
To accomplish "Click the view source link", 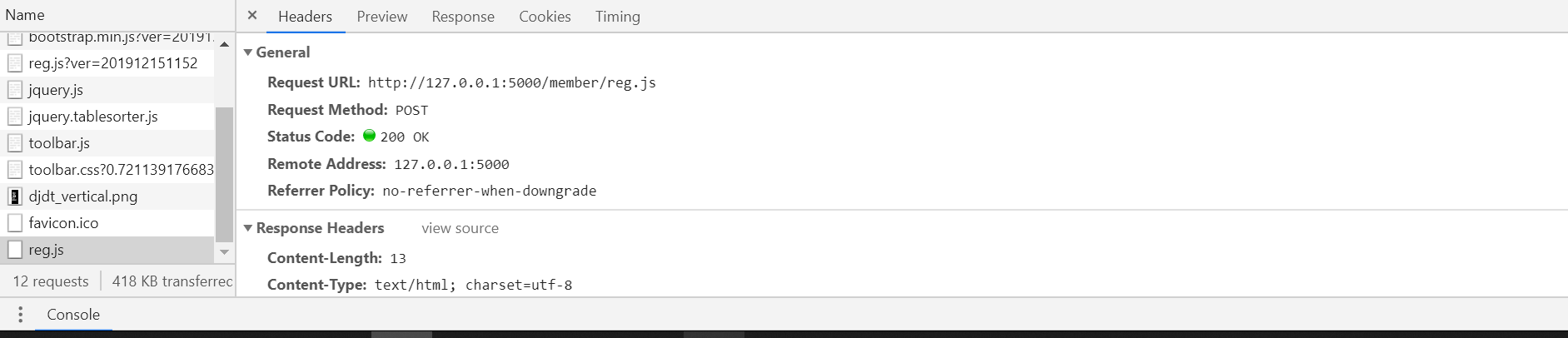I will (x=460, y=228).
